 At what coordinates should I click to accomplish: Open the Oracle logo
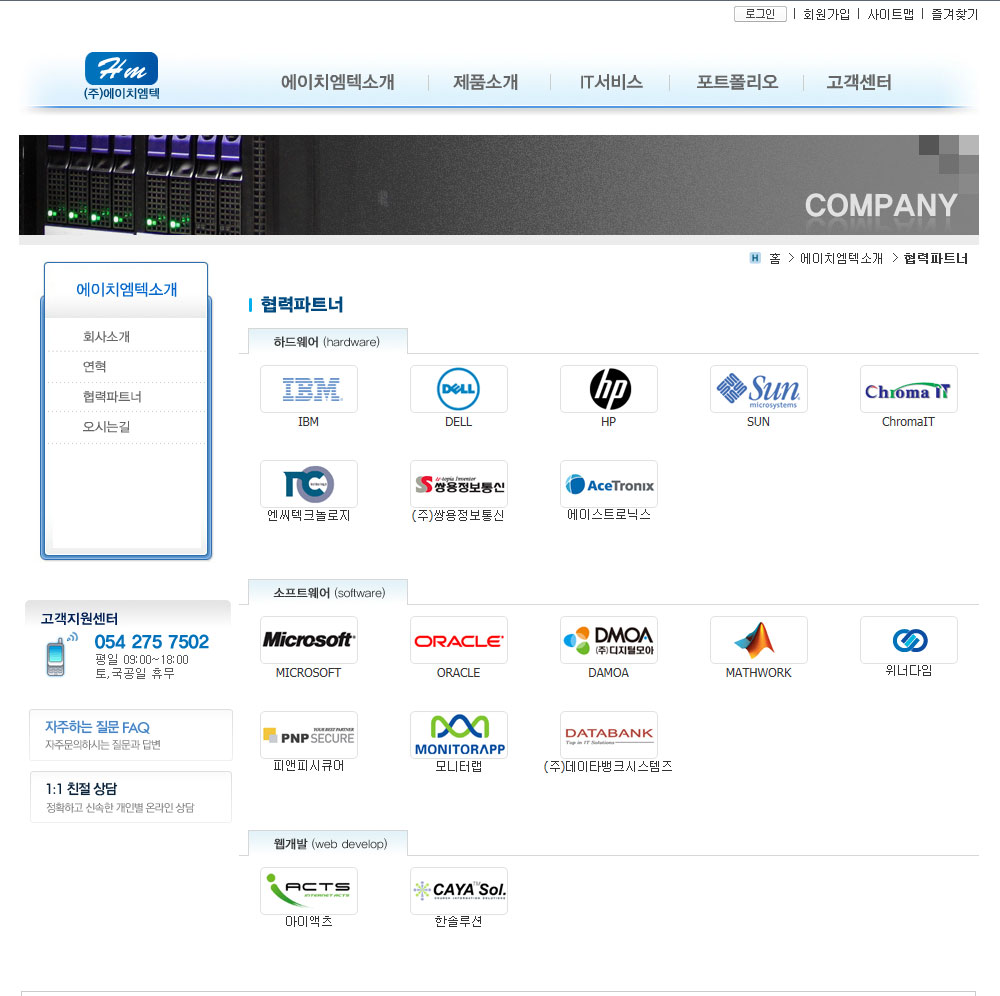[459, 640]
